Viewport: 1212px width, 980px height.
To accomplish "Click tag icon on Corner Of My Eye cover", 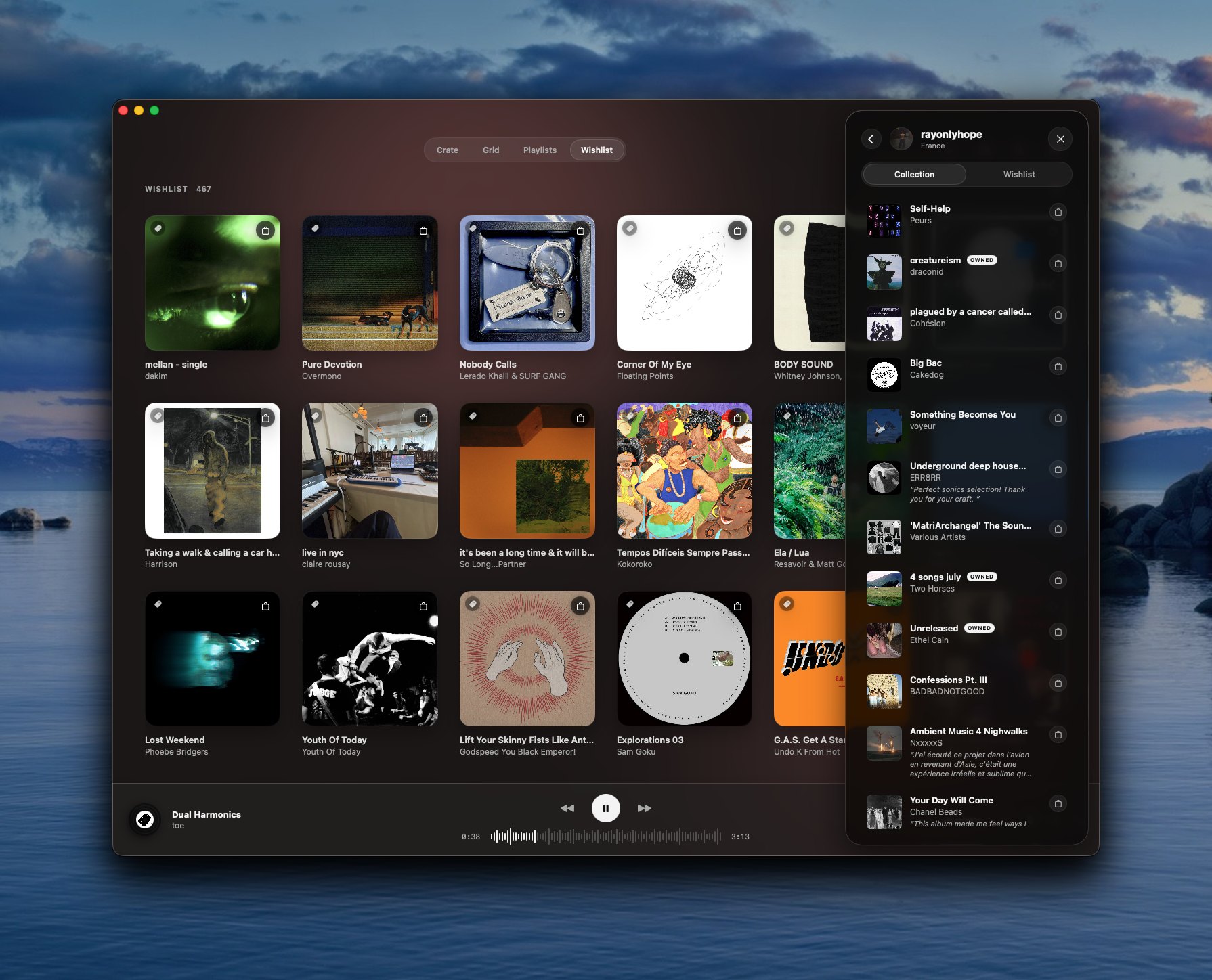I will [630, 229].
